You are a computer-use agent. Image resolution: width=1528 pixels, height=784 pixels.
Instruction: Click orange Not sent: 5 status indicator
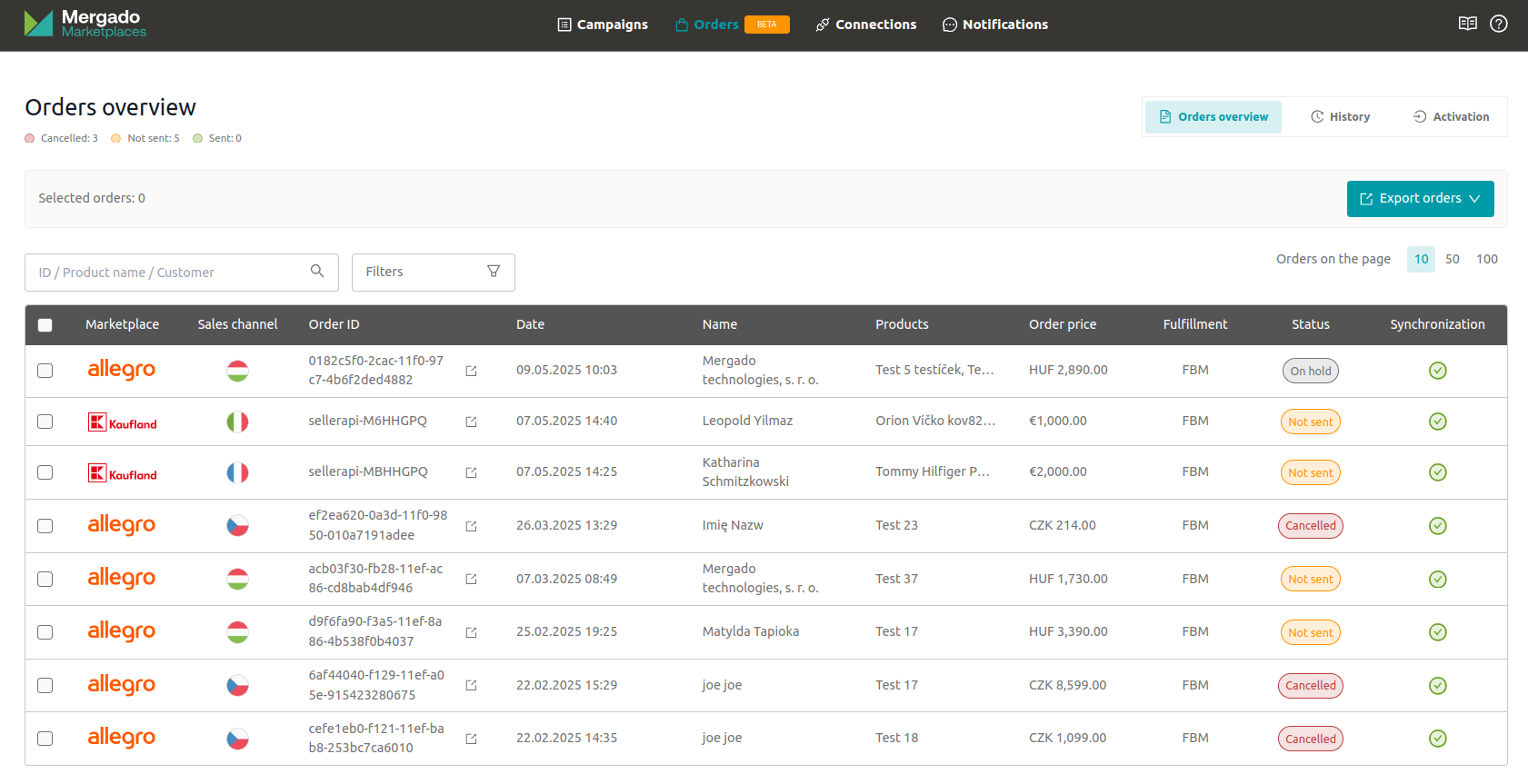145,138
